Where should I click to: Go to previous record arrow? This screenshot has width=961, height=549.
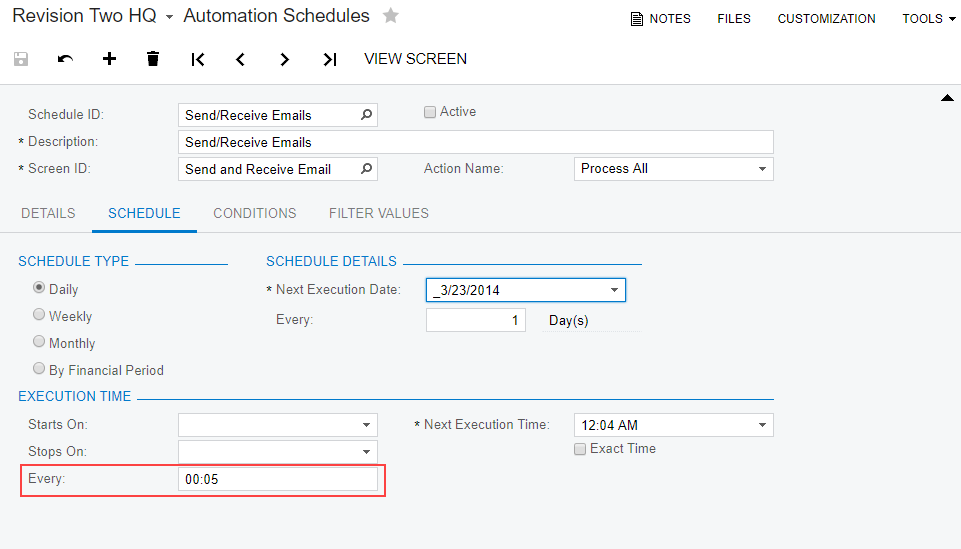(x=241, y=59)
